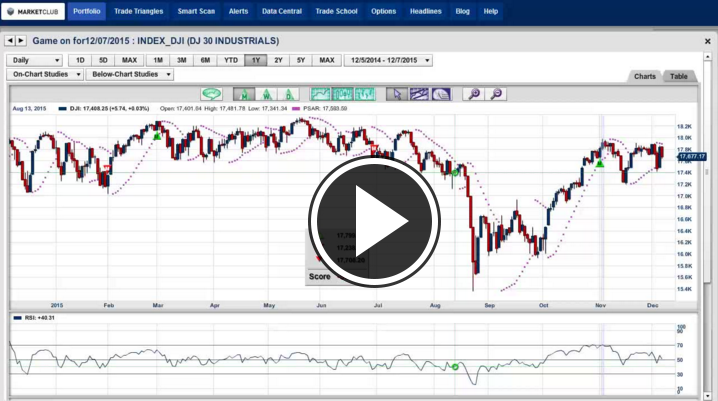
Task: Click the zoom in magnifier icon
Action: tap(474, 94)
